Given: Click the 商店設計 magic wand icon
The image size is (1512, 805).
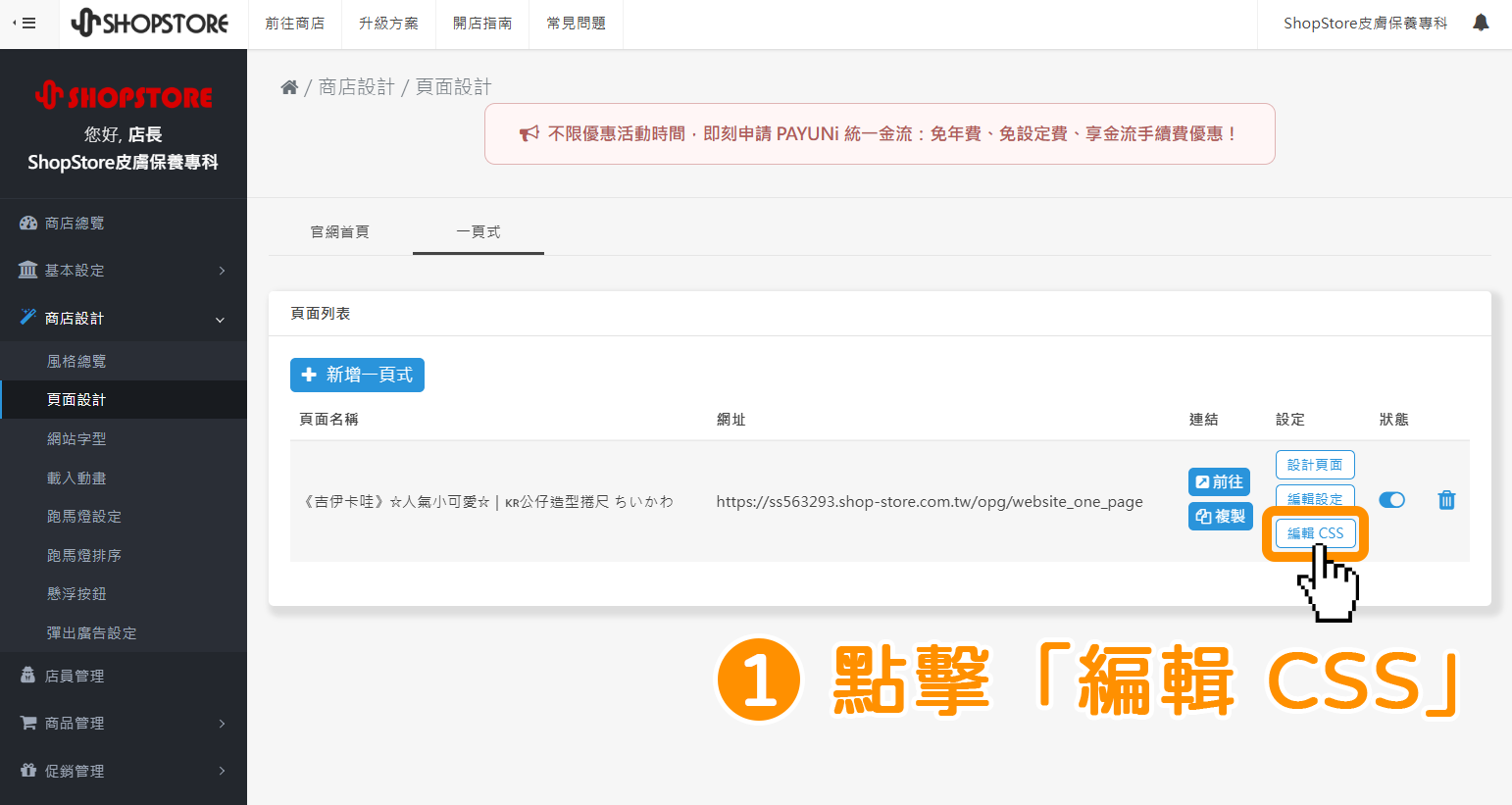Looking at the screenshot, I should pyautogui.click(x=28, y=317).
